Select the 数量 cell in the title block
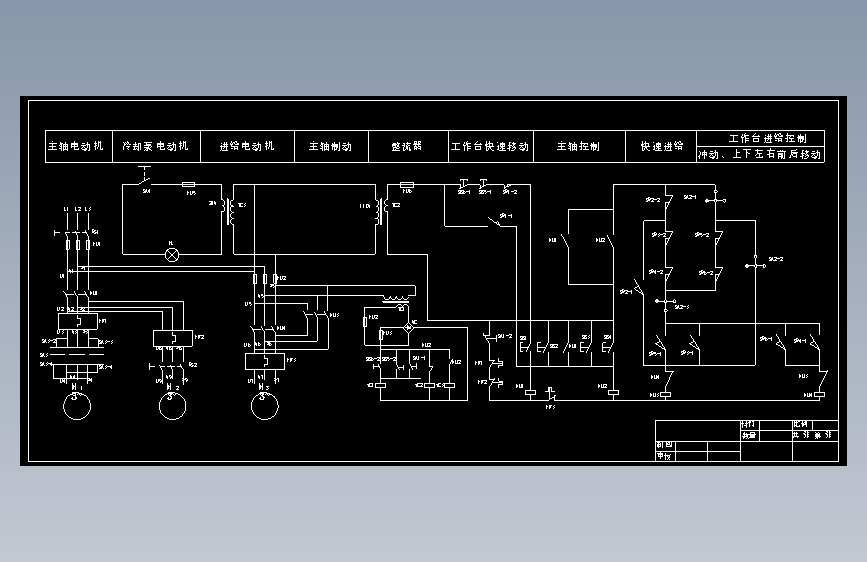Image resolution: width=867 pixels, height=562 pixels. tap(749, 435)
